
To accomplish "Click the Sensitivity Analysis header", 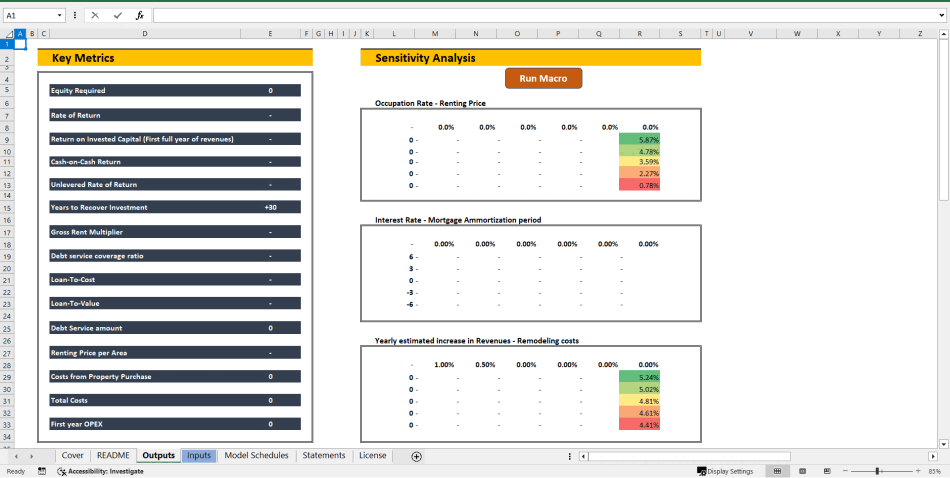I will tap(531, 58).
